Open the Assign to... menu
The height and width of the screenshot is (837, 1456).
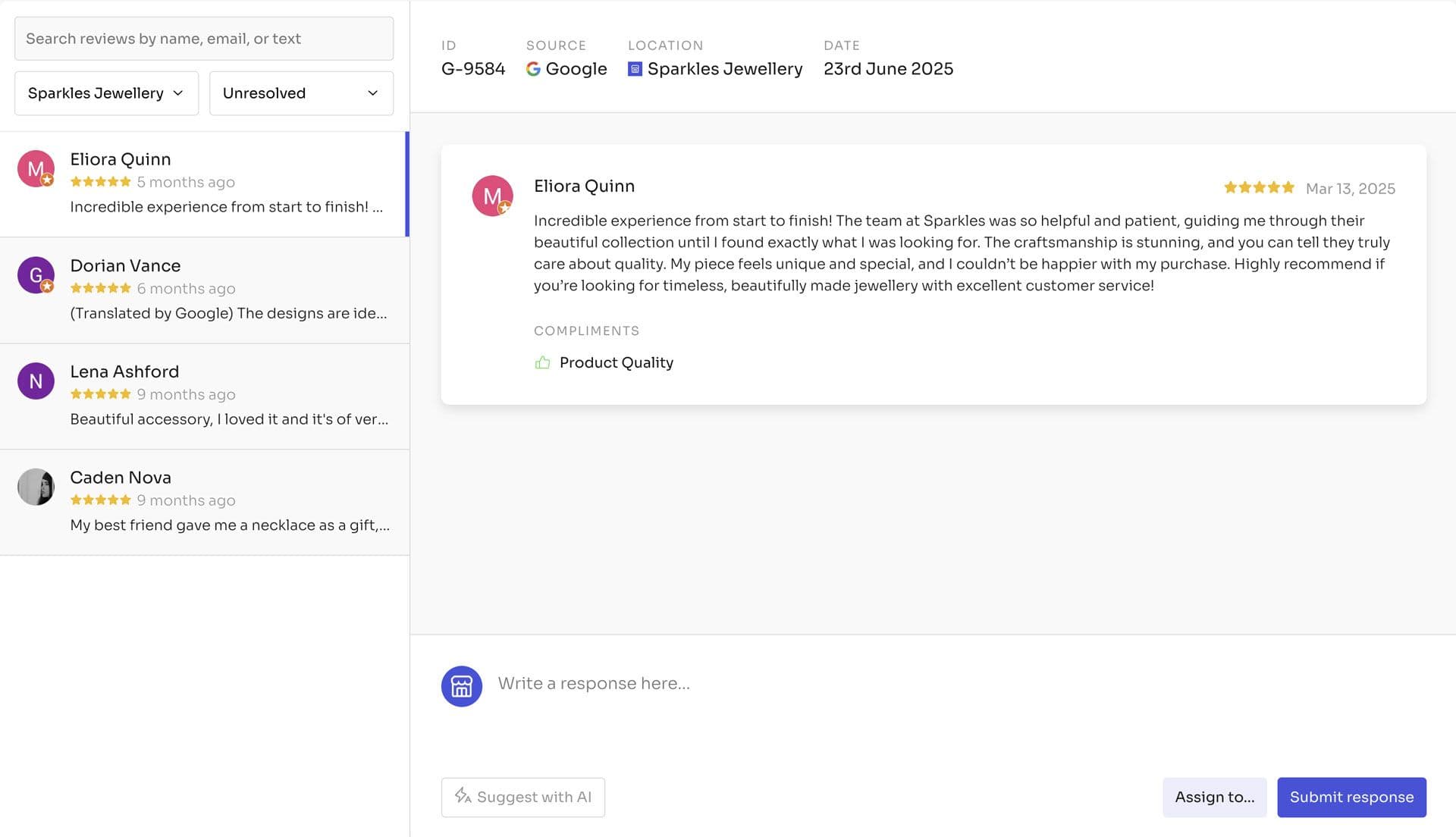(1214, 797)
